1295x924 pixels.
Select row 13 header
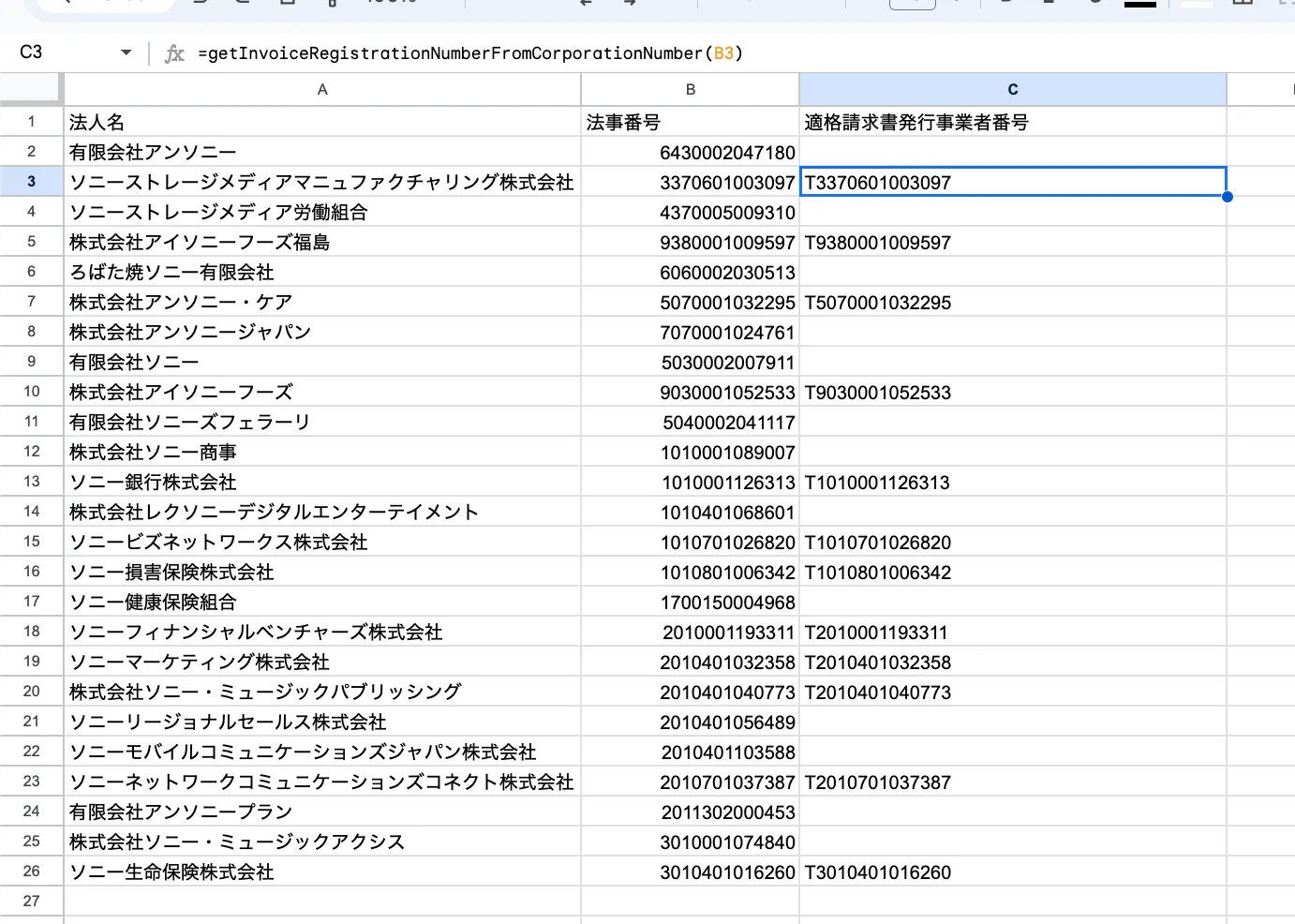coord(31,482)
